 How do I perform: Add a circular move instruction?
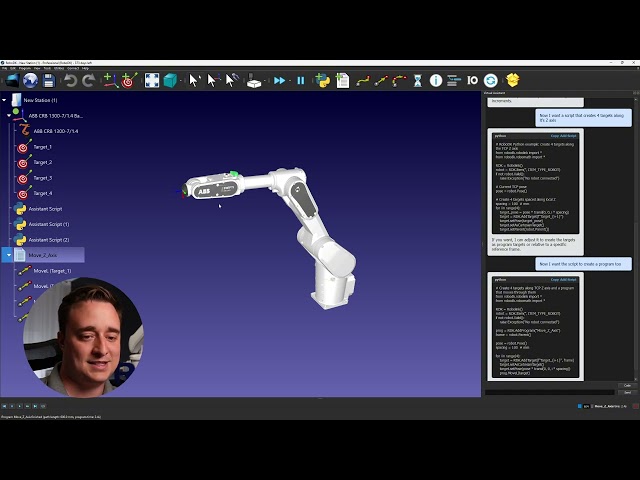pyautogui.click(x=399, y=80)
